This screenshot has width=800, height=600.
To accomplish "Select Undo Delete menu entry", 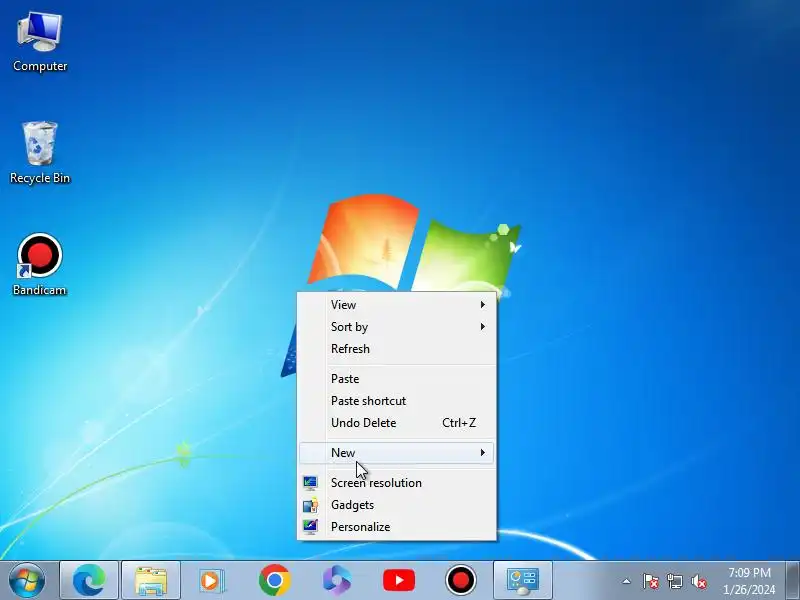I will click(x=396, y=423).
